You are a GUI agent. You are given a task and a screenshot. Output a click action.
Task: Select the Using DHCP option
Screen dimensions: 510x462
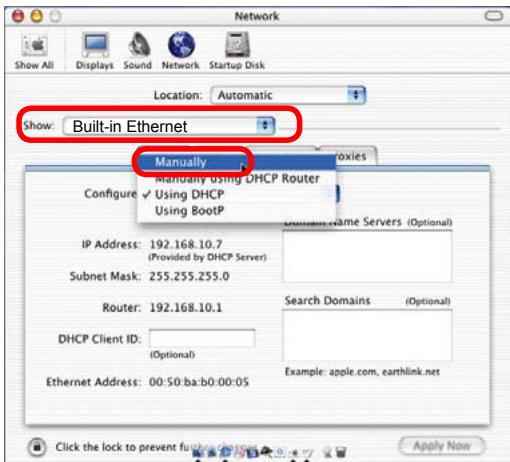(x=237, y=195)
